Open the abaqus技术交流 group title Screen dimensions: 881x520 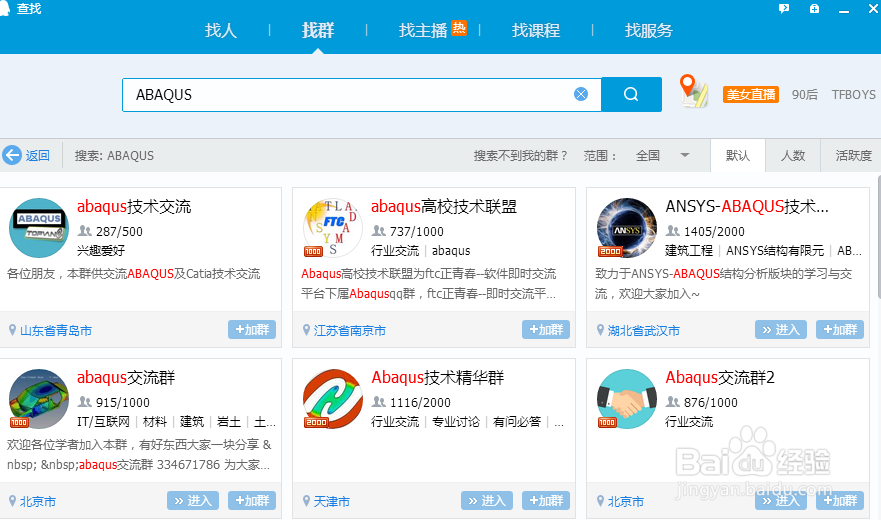pos(134,206)
